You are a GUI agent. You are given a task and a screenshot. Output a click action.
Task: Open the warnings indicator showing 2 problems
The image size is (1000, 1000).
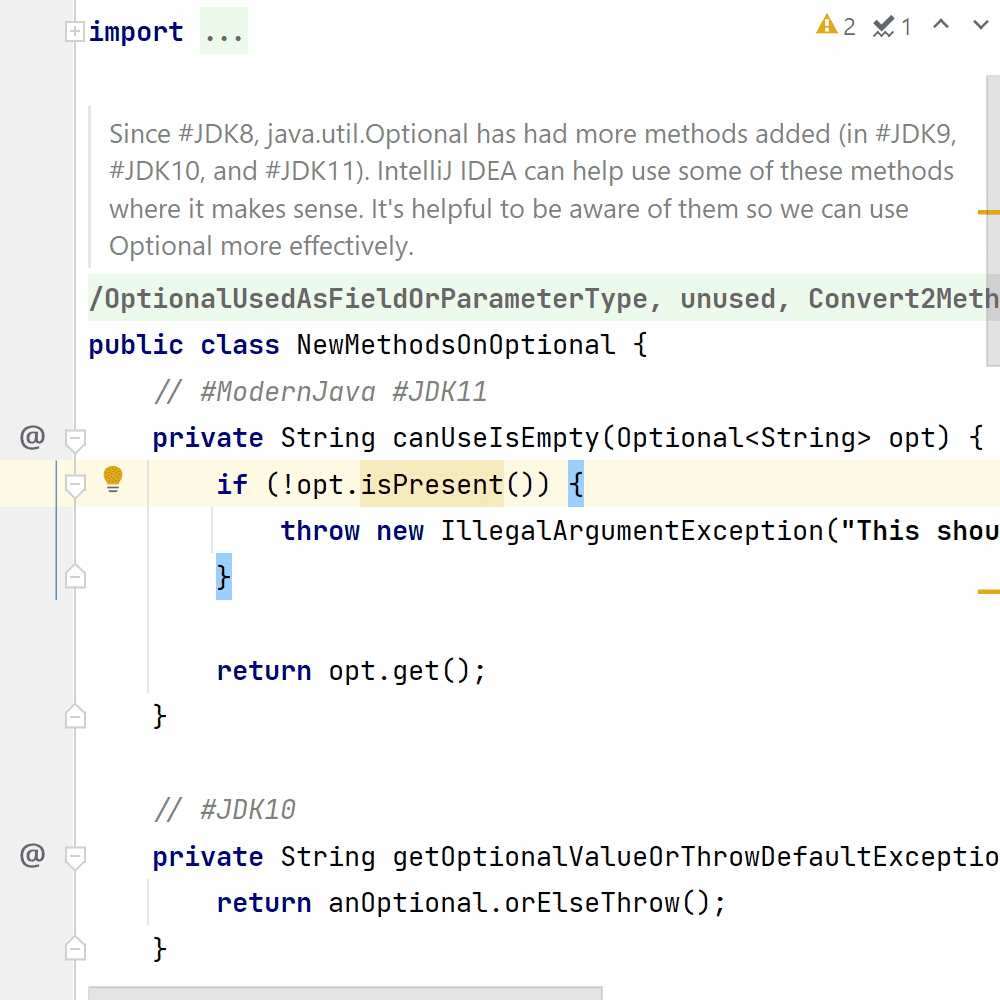click(835, 26)
